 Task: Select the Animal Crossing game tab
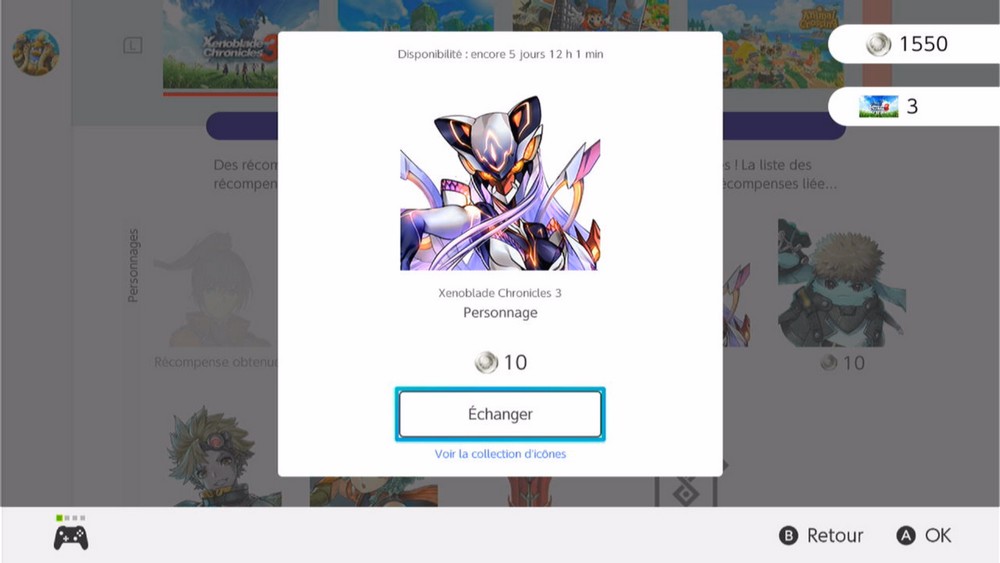(x=765, y=45)
